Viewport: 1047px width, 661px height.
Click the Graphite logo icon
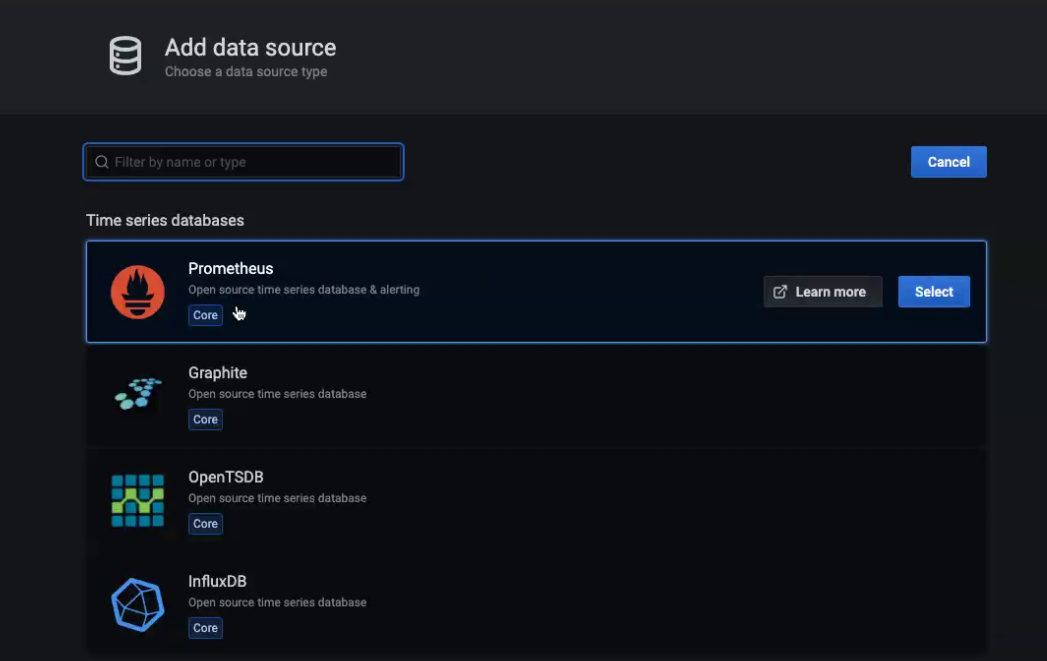coord(137,395)
